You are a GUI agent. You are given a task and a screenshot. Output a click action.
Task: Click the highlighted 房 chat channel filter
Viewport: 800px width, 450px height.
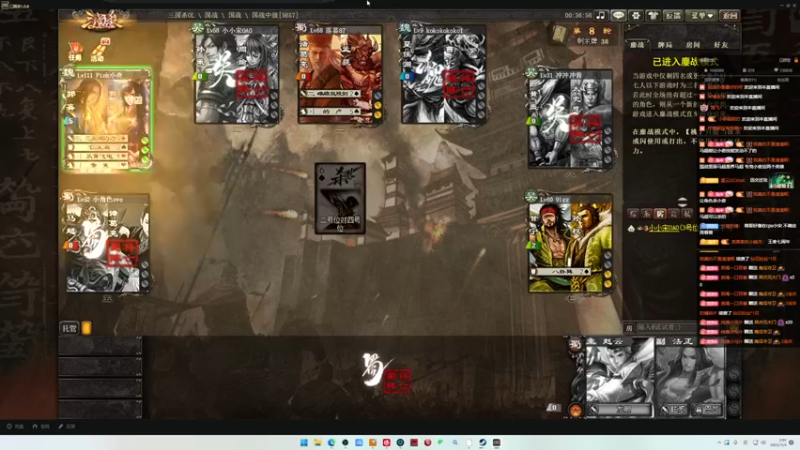pyautogui.click(x=660, y=214)
